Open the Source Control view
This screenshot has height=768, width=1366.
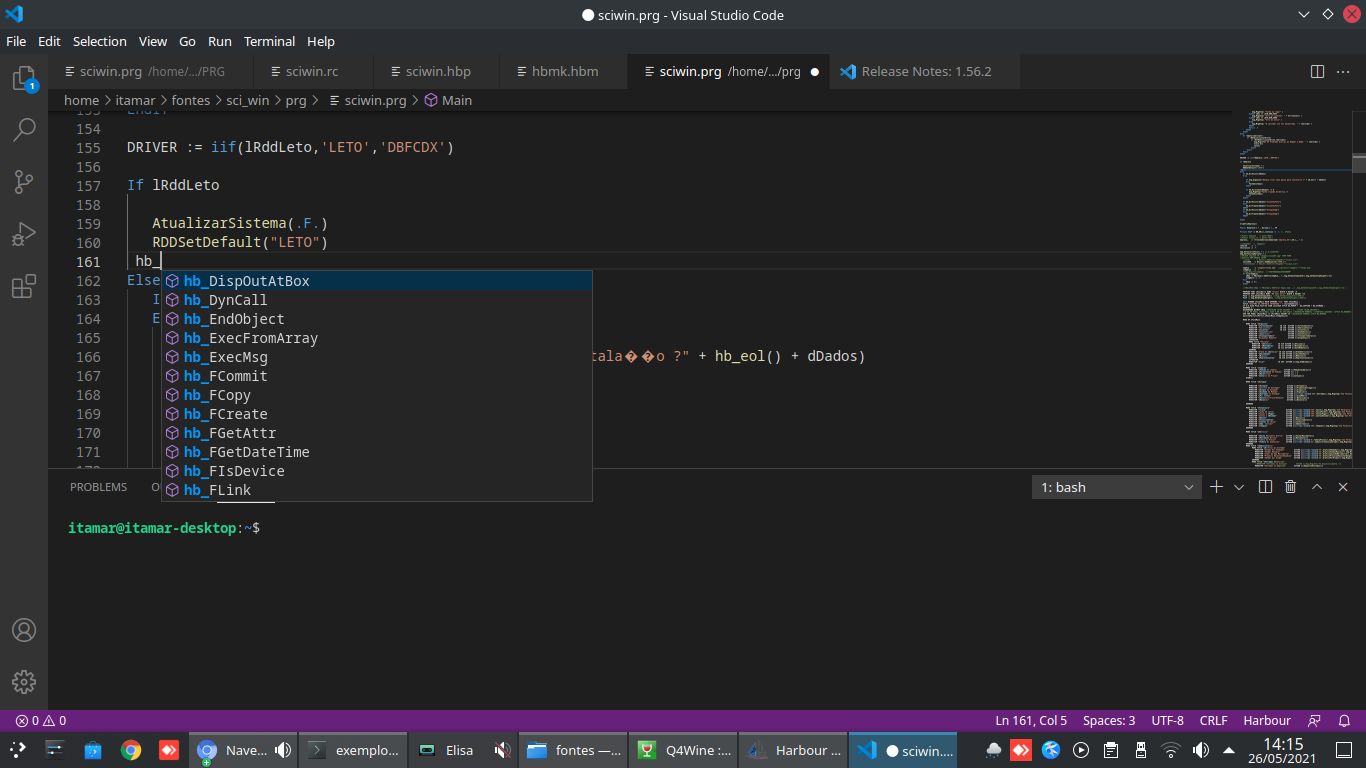click(24, 182)
